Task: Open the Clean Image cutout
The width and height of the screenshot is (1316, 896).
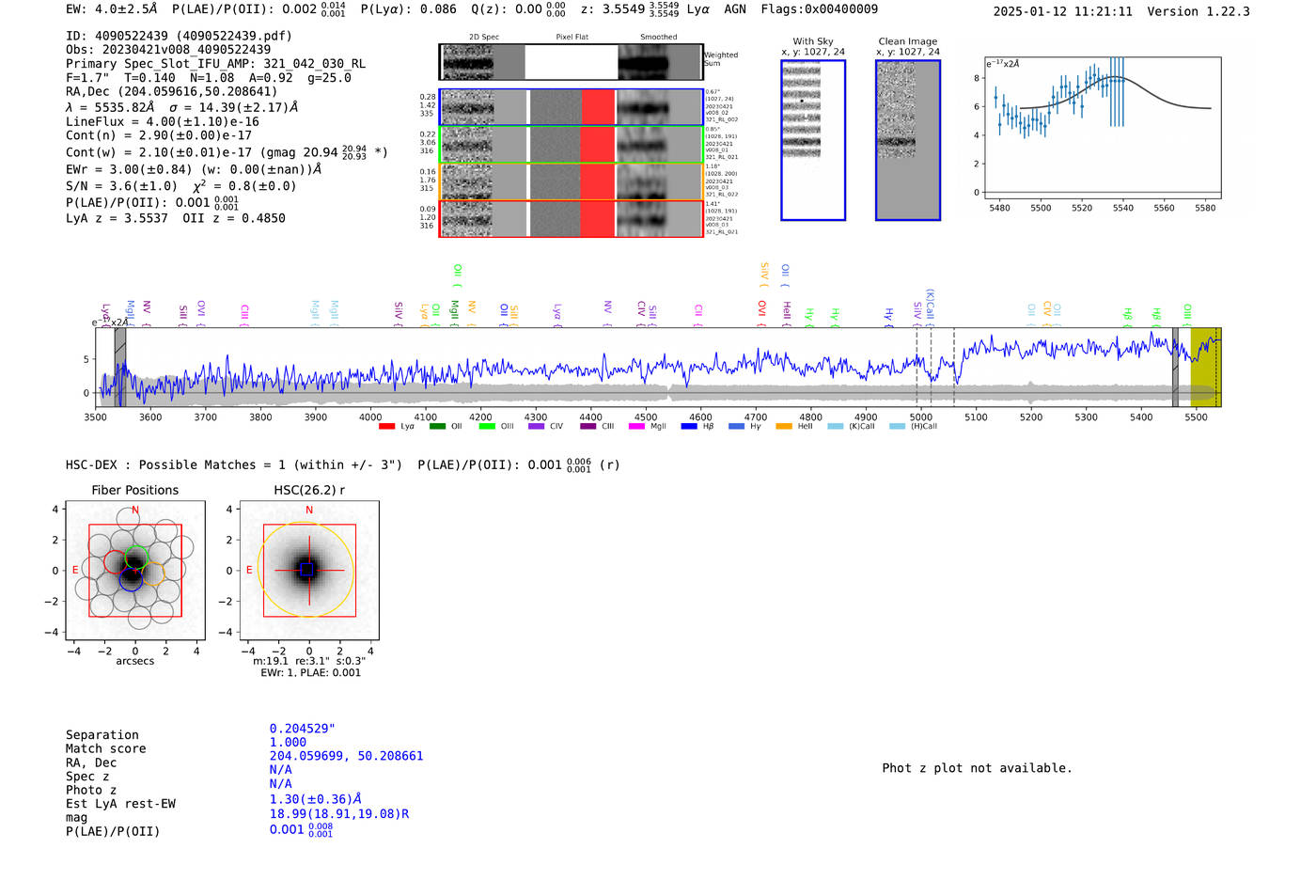Action: [908, 140]
